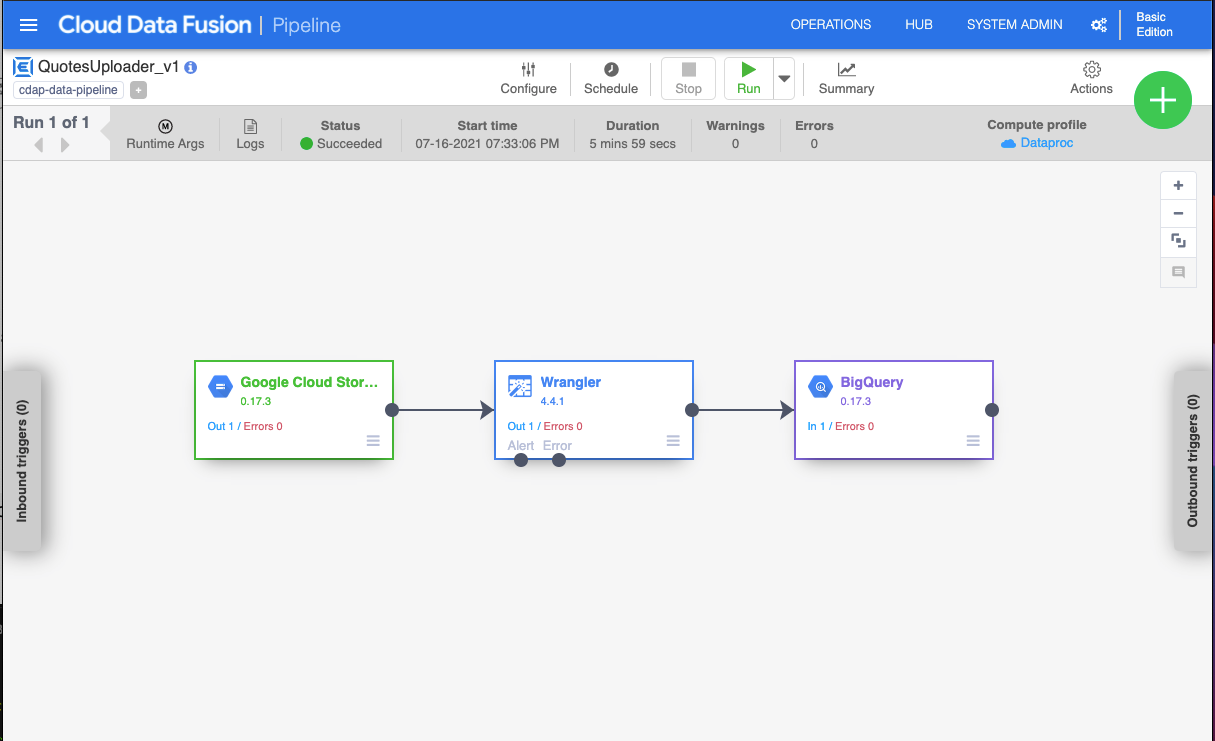Go to next run with right arrow
The height and width of the screenshot is (741, 1215).
point(65,145)
